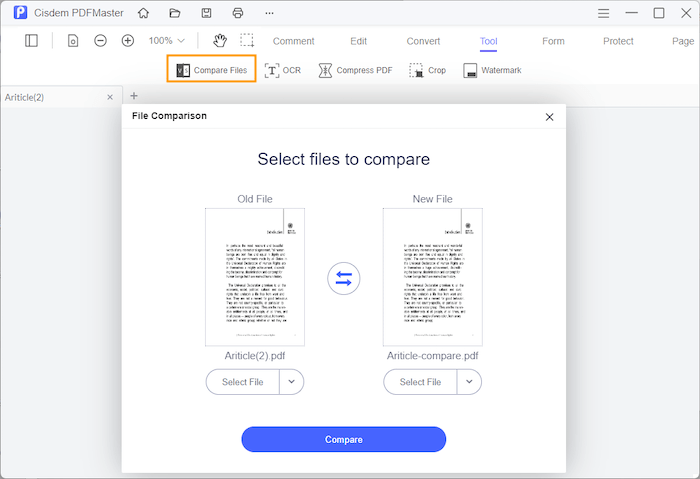Click the New File page thumbnail

click(432, 276)
